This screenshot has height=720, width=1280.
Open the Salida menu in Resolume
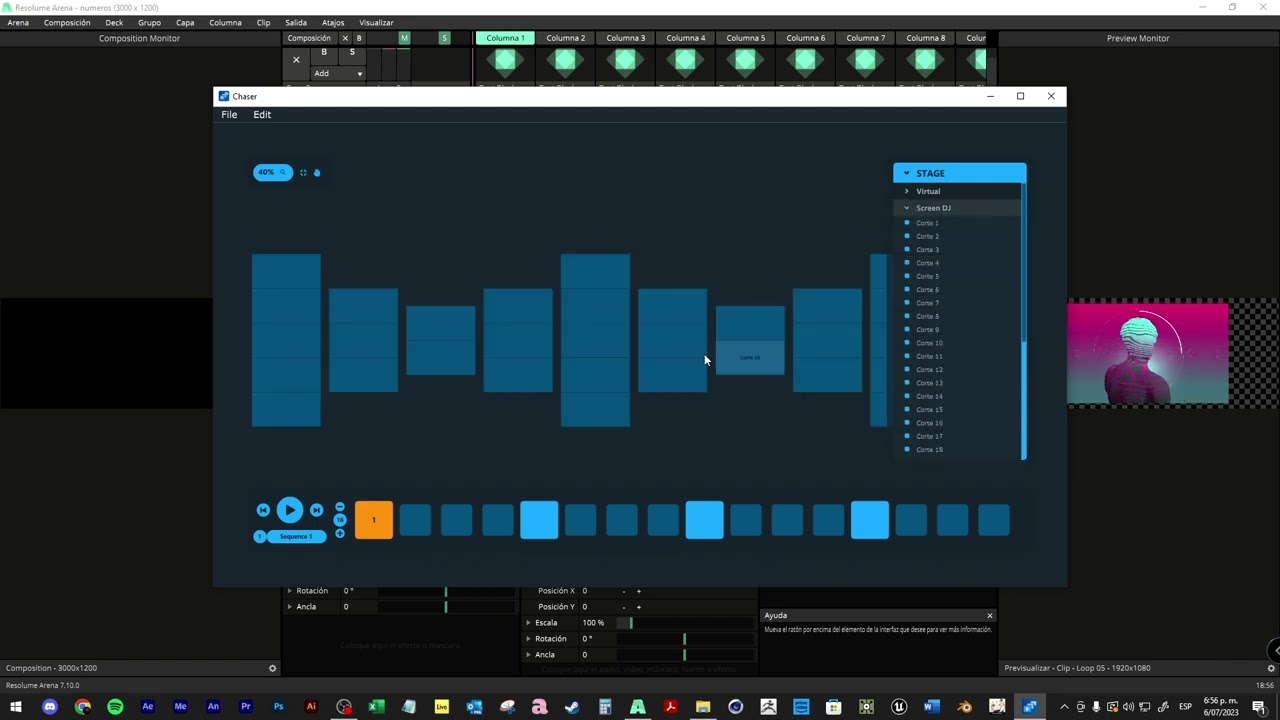(296, 22)
